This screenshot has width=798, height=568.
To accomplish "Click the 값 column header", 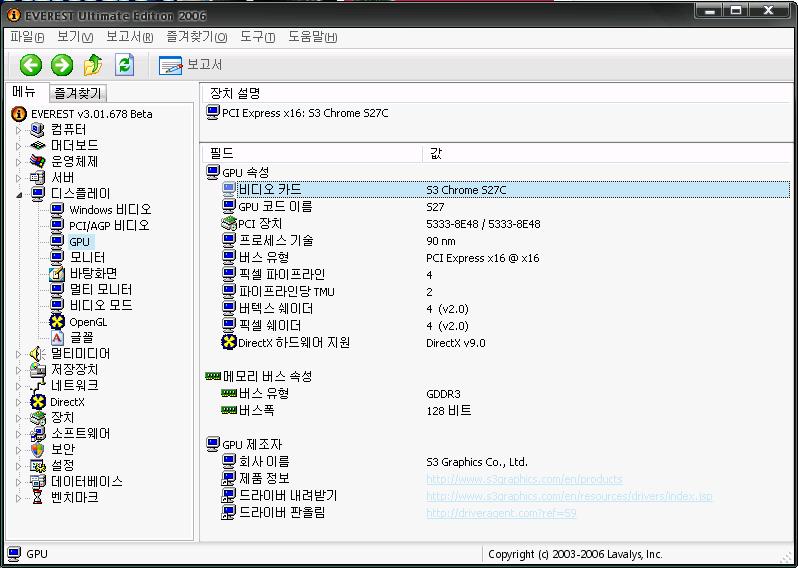I will [x=606, y=153].
